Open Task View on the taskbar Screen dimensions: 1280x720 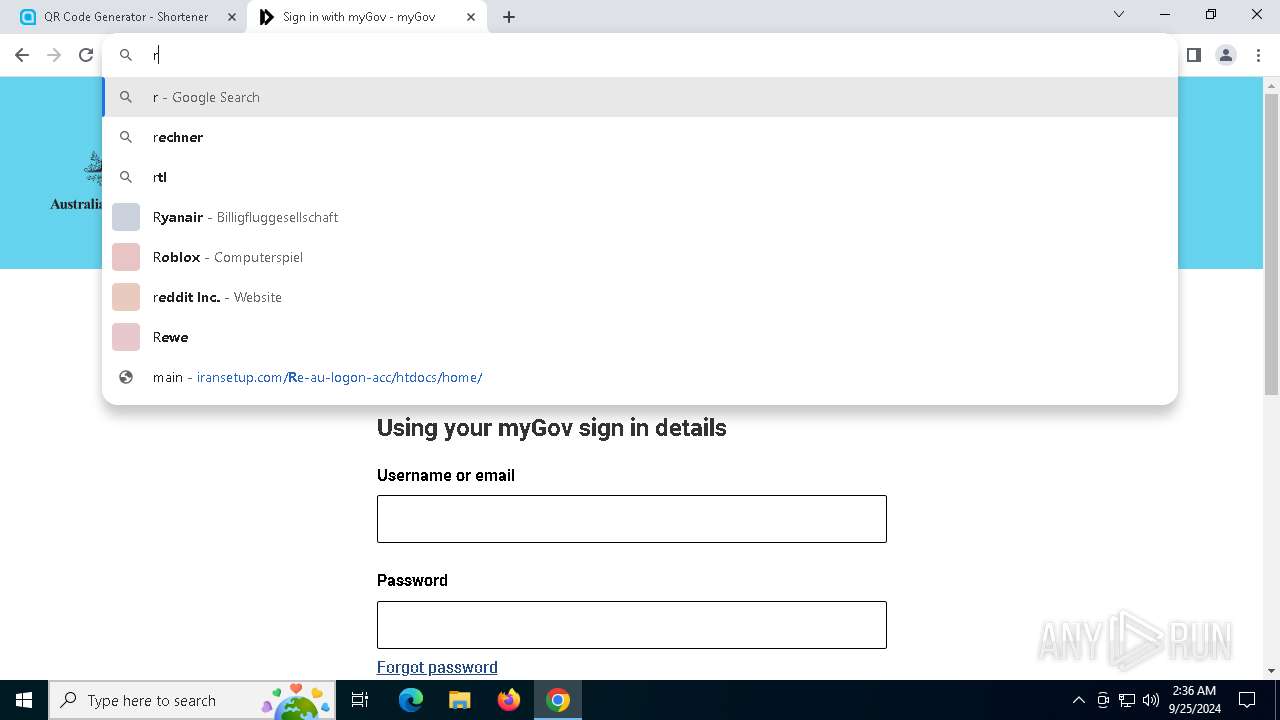tap(360, 700)
